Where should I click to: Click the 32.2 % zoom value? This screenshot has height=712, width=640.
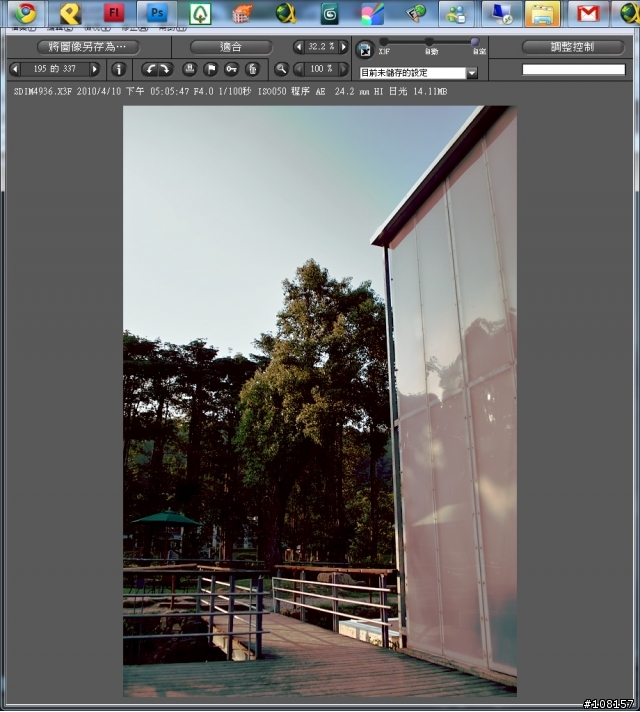pos(321,47)
